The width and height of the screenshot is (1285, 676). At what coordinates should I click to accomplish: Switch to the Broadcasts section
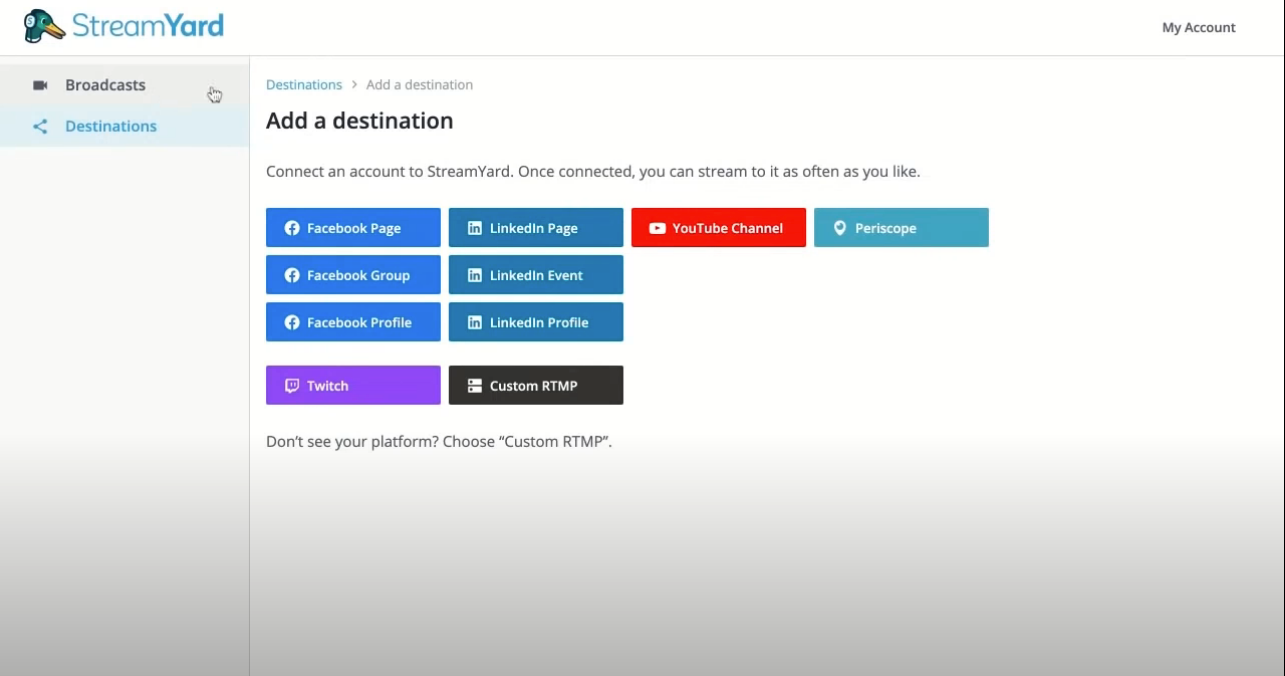coord(105,85)
